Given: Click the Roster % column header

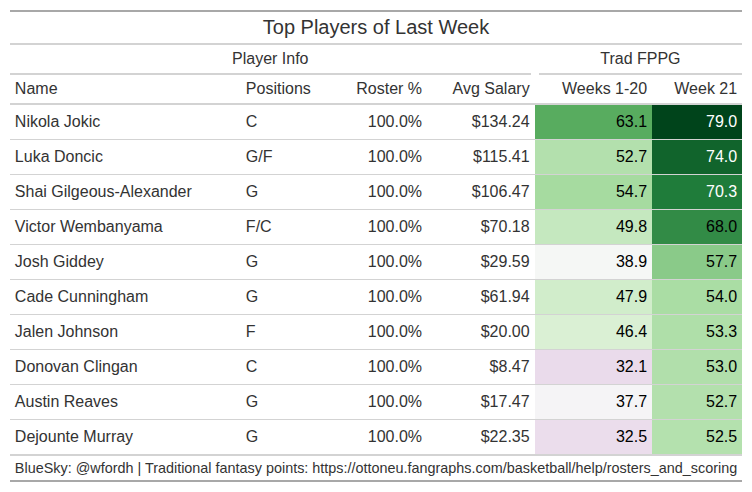Looking at the screenshot, I should pos(389,89).
